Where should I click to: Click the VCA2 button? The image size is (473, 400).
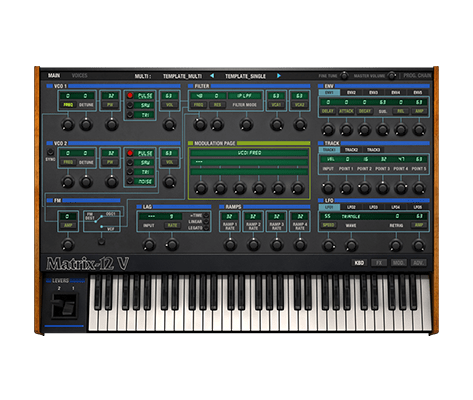click(299, 105)
